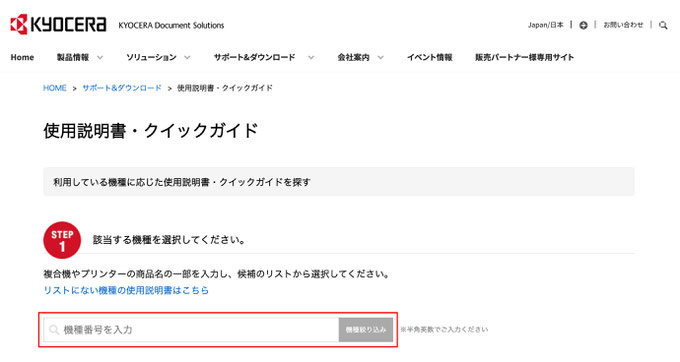Open the search magnifier icon in header

[x=663, y=25]
